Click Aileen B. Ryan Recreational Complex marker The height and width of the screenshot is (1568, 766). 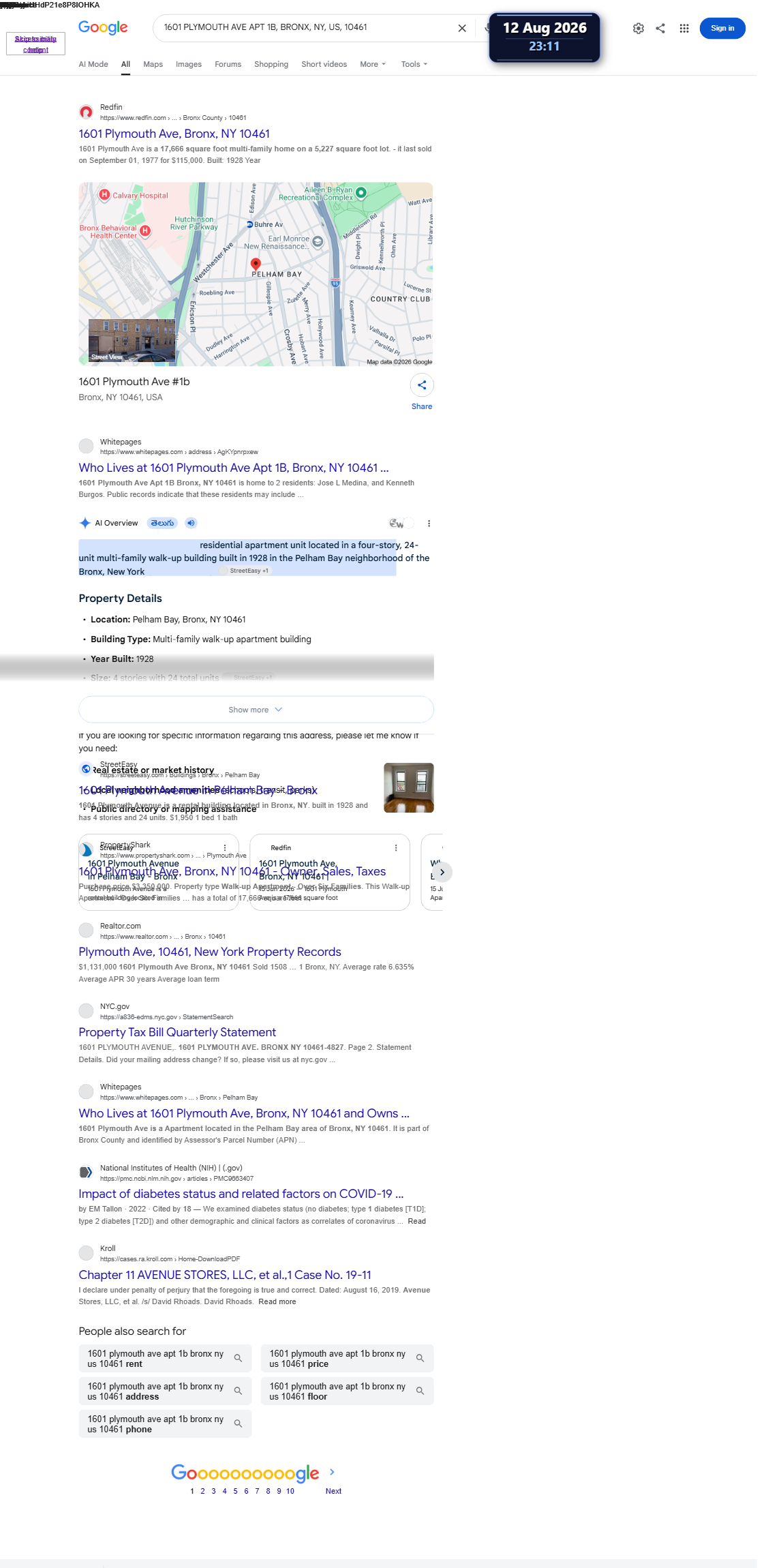point(361,193)
